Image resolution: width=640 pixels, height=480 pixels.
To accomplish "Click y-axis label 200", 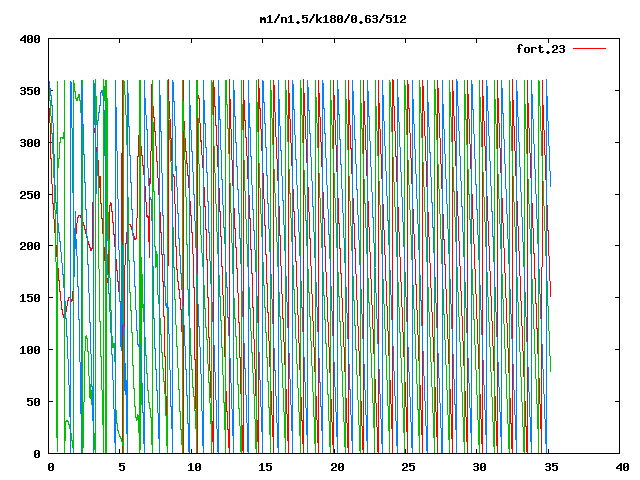I will pyautogui.click(x=30, y=246).
